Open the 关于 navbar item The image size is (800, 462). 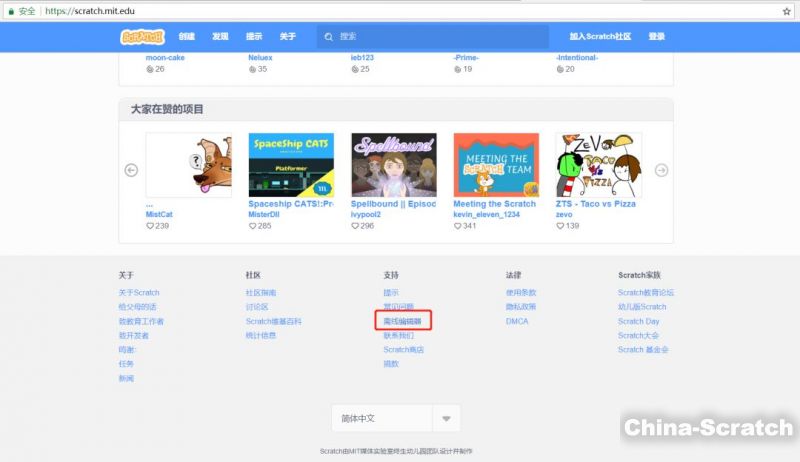[288, 37]
